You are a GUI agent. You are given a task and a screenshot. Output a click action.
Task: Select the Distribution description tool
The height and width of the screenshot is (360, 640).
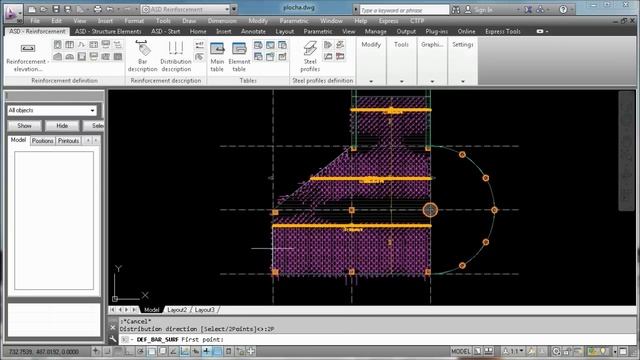(x=176, y=57)
